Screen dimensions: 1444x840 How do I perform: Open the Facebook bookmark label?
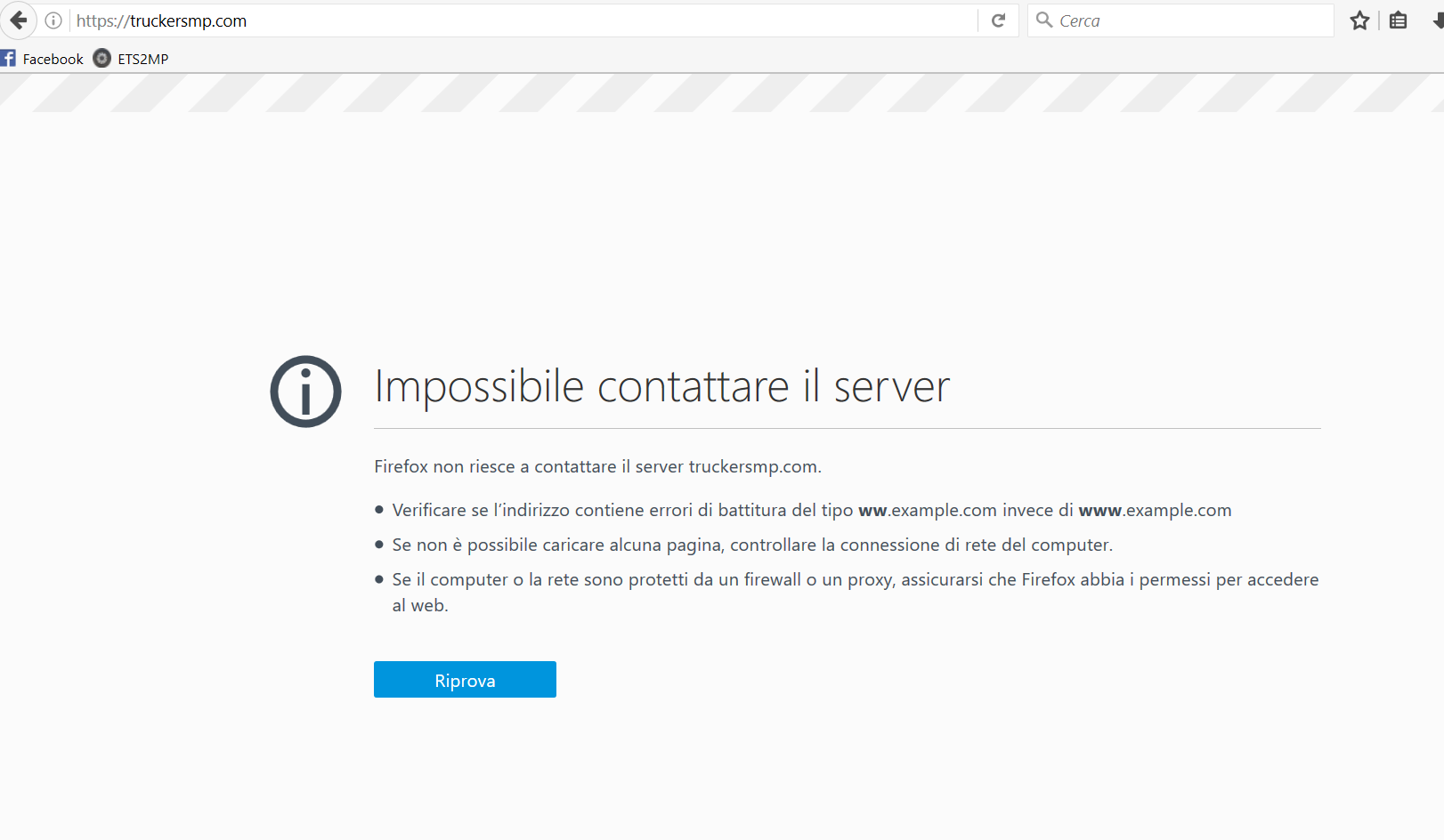53,59
